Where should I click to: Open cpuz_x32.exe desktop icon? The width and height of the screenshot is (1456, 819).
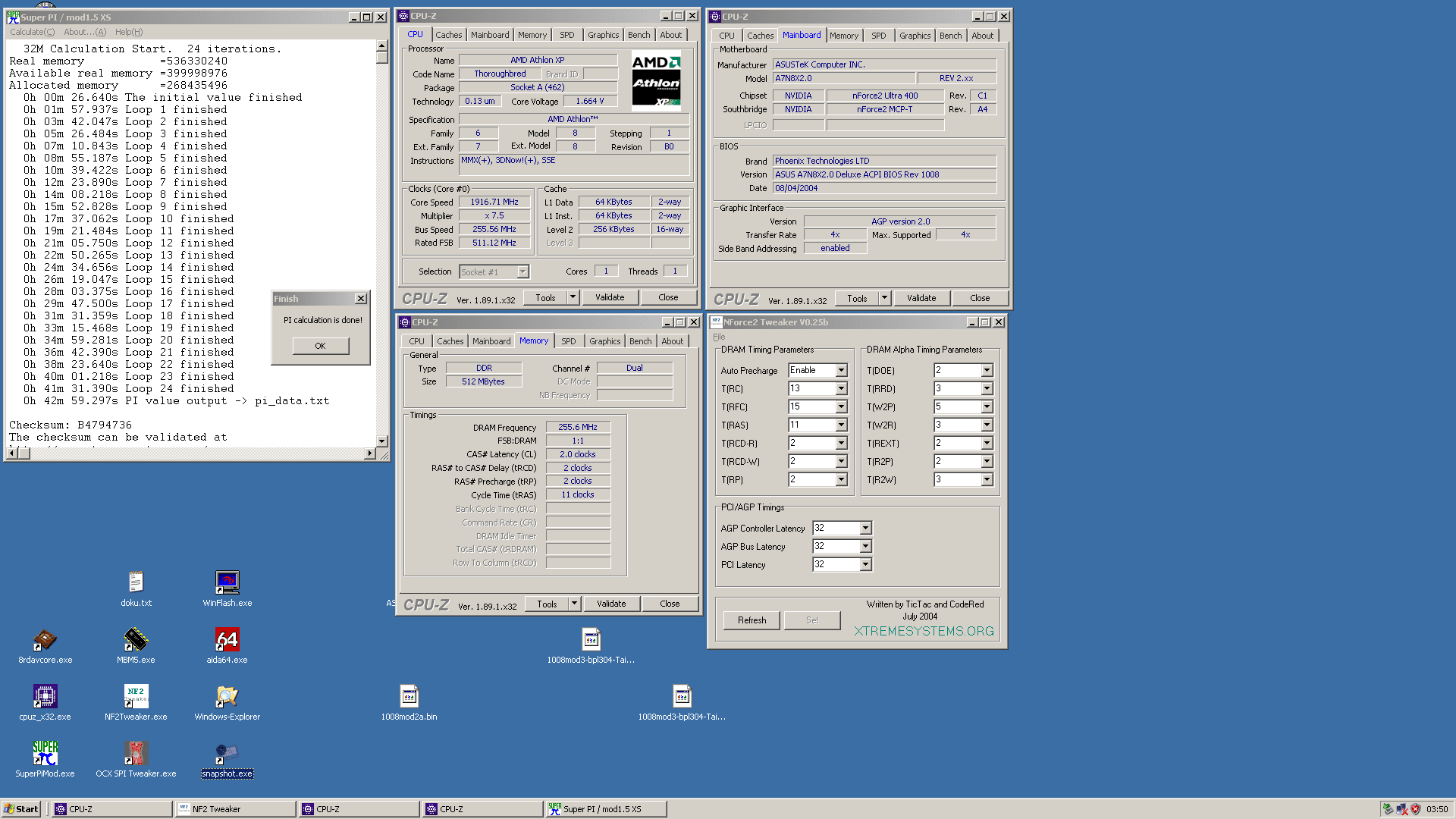pyautogui.click(x=45, y=703)
